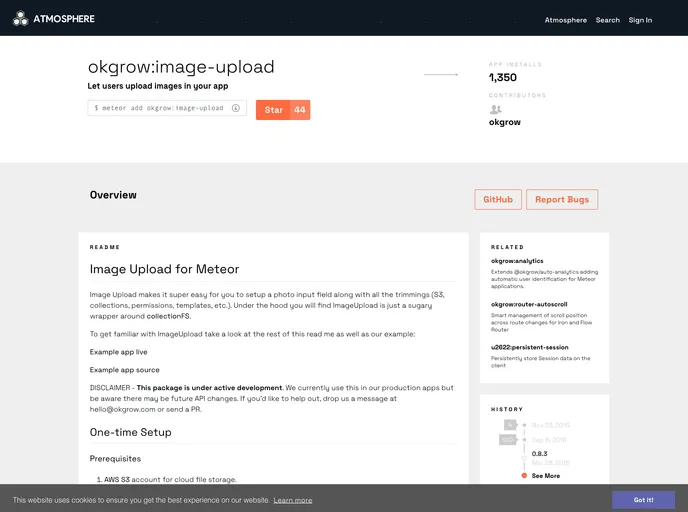Click the Report Bugs button
Screen dimensions: 688x512
pyautogui.click(x=562, y=200)
